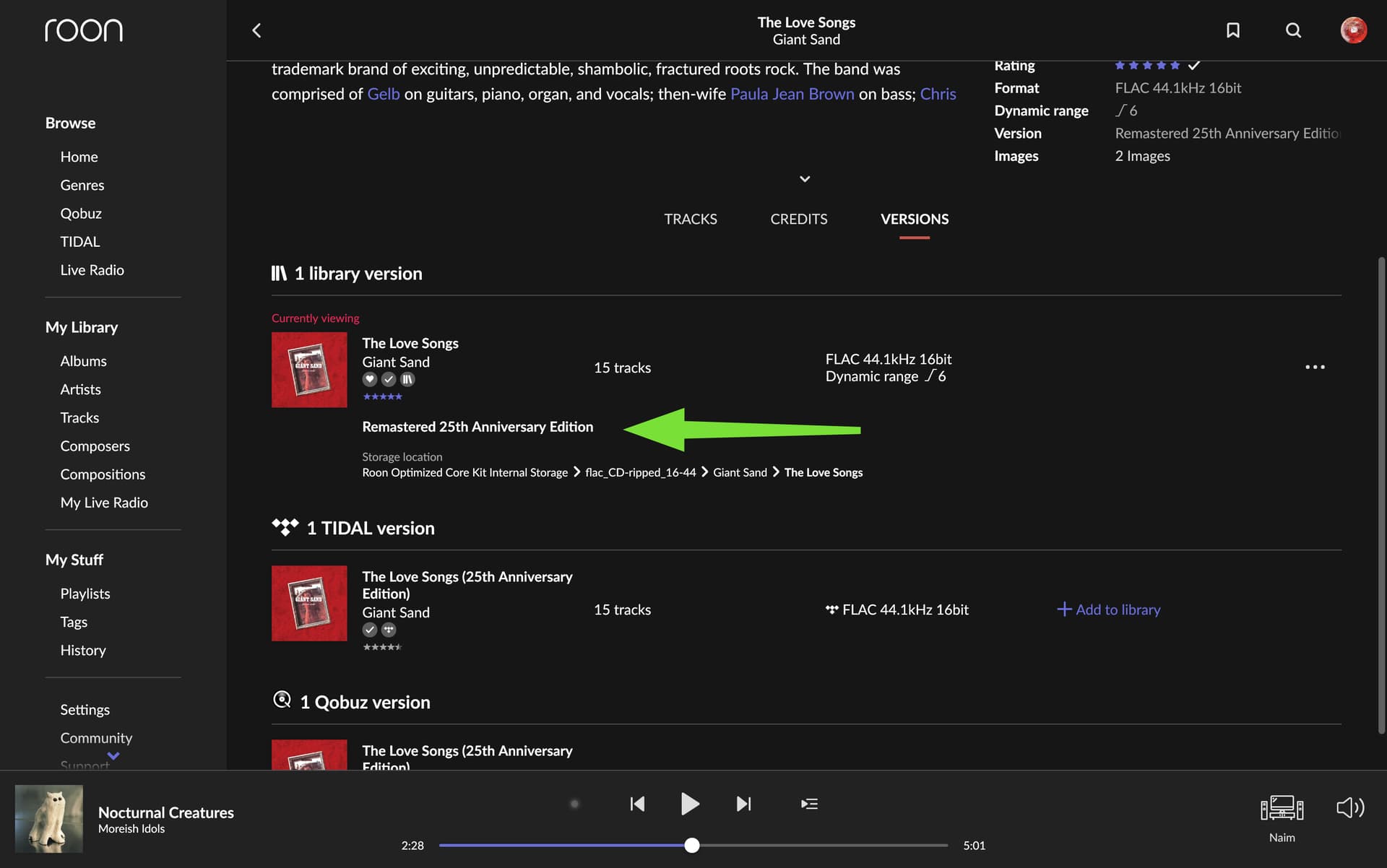Click the back arrow icon

coord(256,30)
